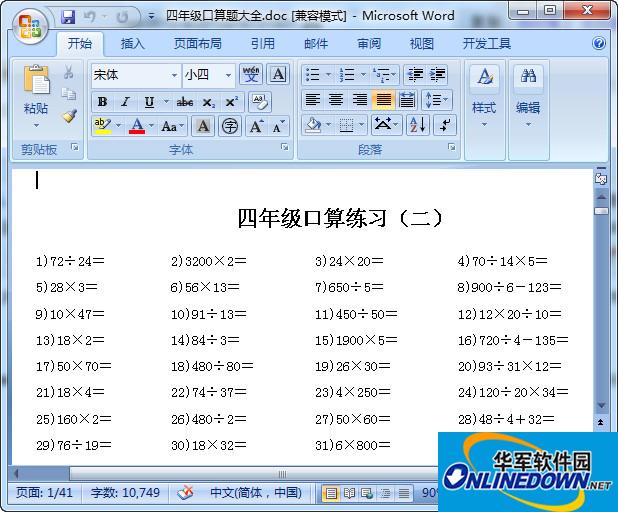This screenshot has width=618, height=512.
Task: Decrease paragraph indent
Action: pos(415,74)
